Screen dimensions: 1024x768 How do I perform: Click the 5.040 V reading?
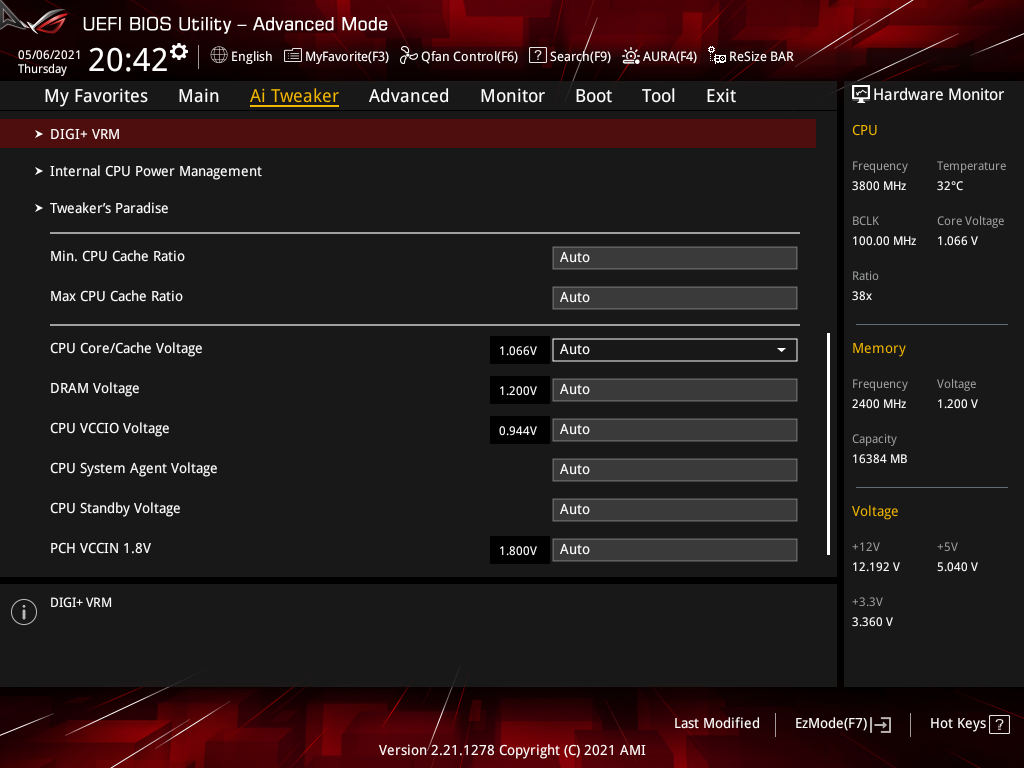[x=957, y=567]
